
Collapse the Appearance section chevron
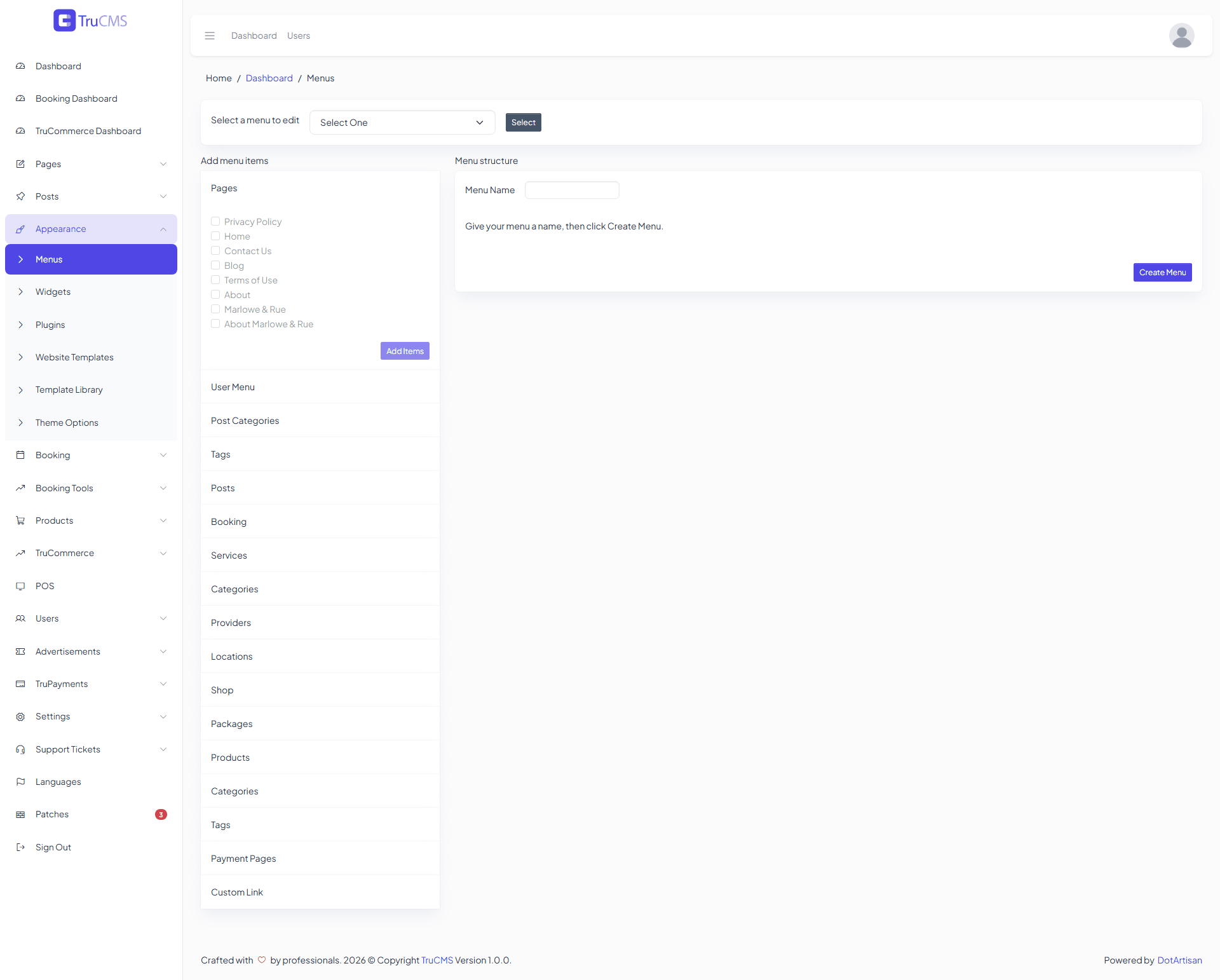[163, 229]
